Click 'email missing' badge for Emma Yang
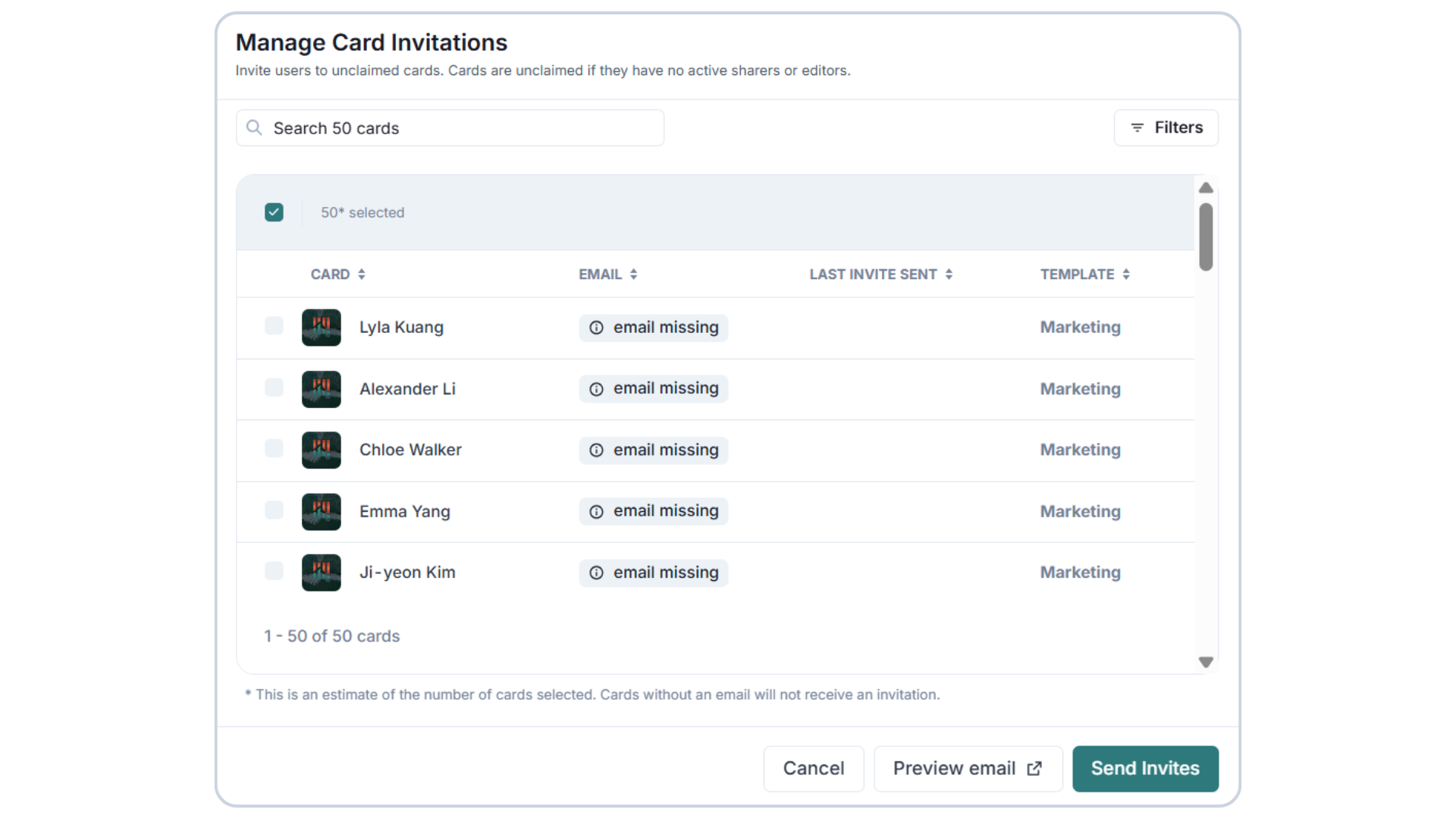 pos(654,512)
